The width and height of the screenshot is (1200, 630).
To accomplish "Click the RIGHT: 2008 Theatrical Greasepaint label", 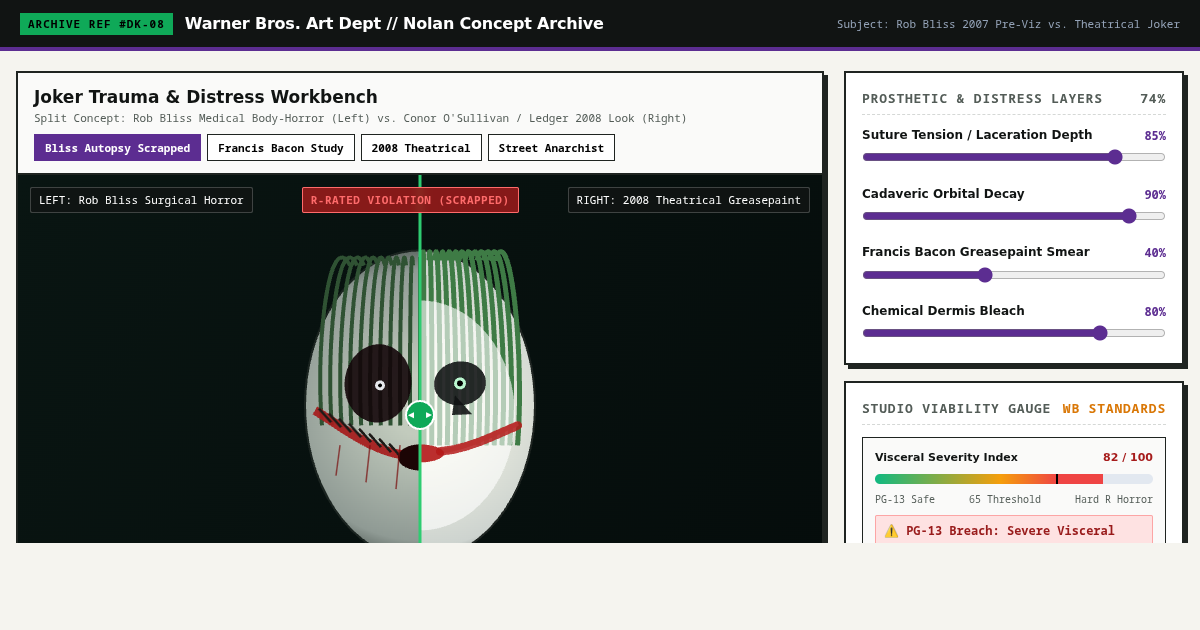I will coord(689,200).
